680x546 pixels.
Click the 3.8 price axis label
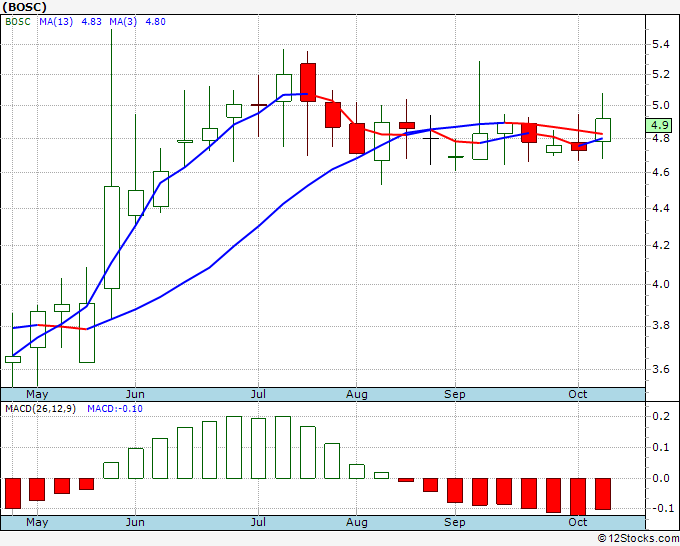tap(660, 326)
